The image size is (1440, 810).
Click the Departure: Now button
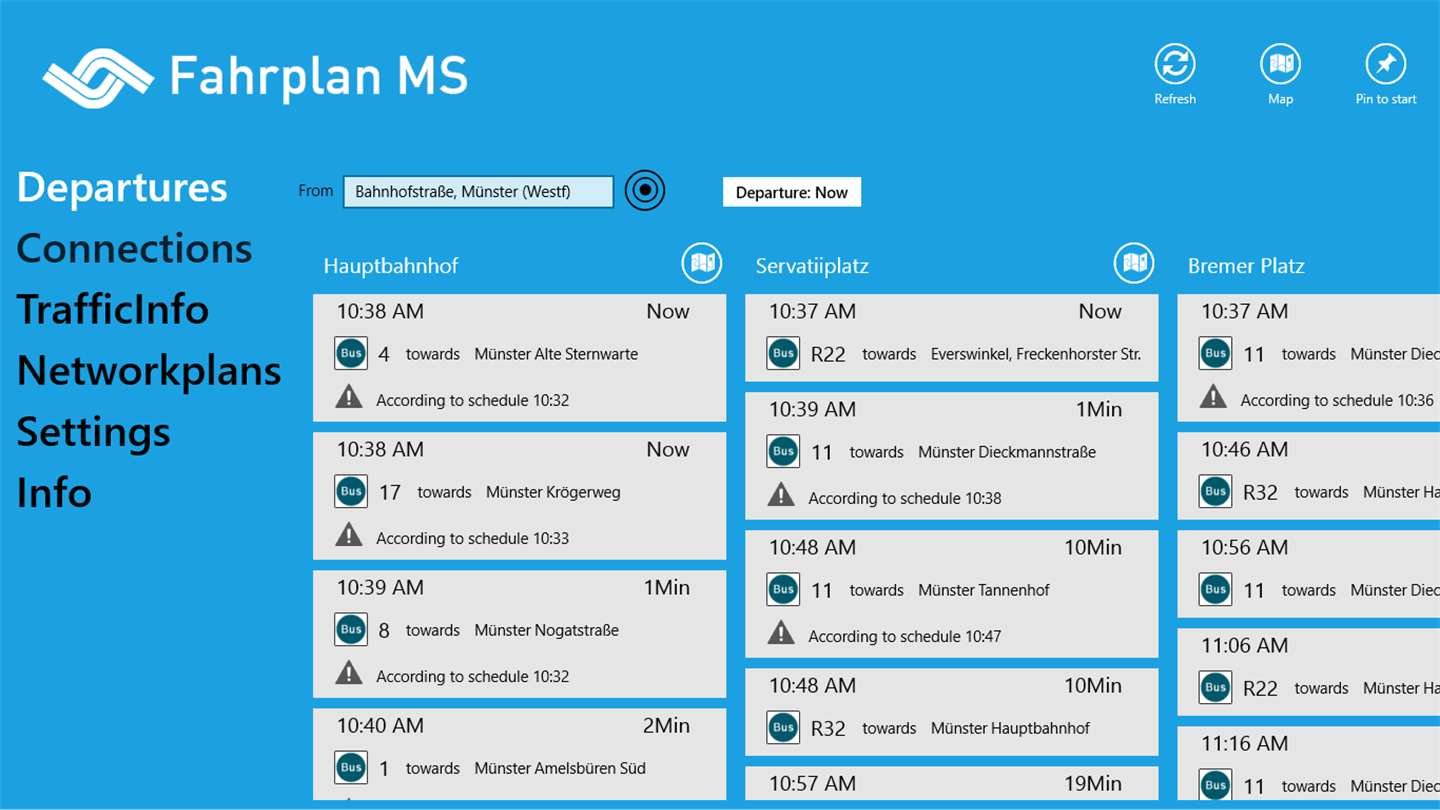click(792, 192)
